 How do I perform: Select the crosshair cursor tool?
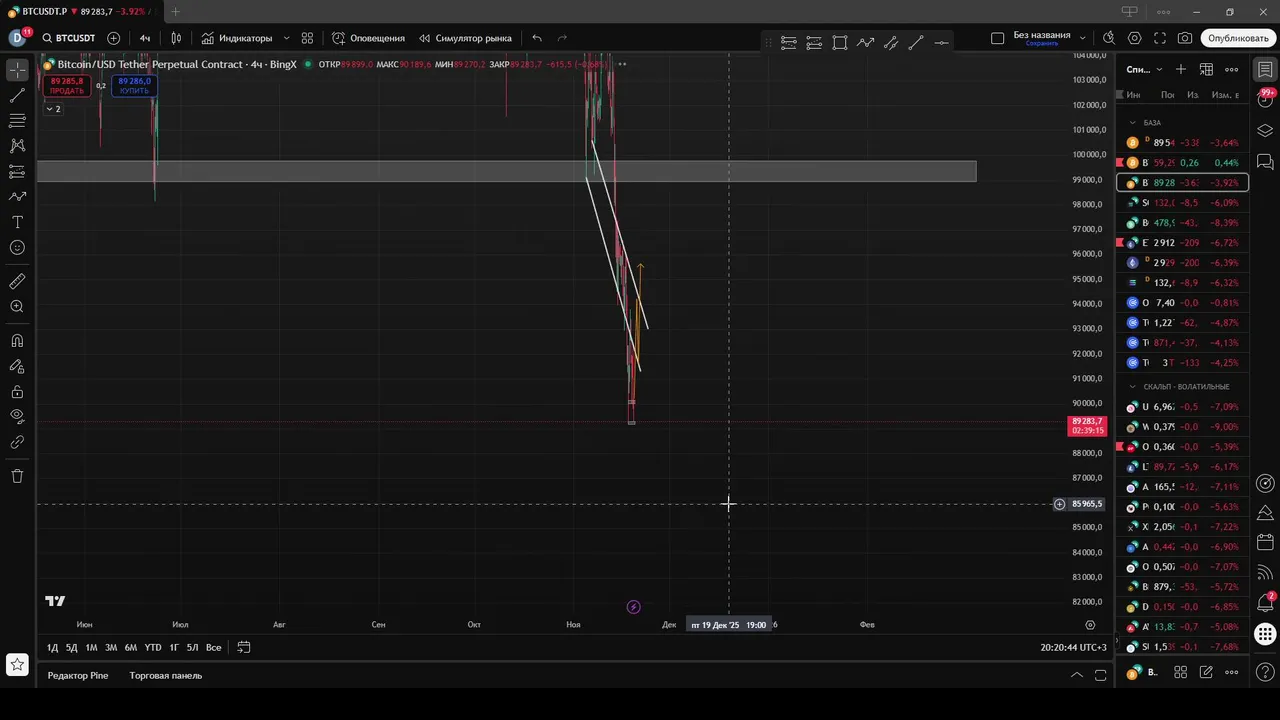pyautogui.click(x=17, y=70)
